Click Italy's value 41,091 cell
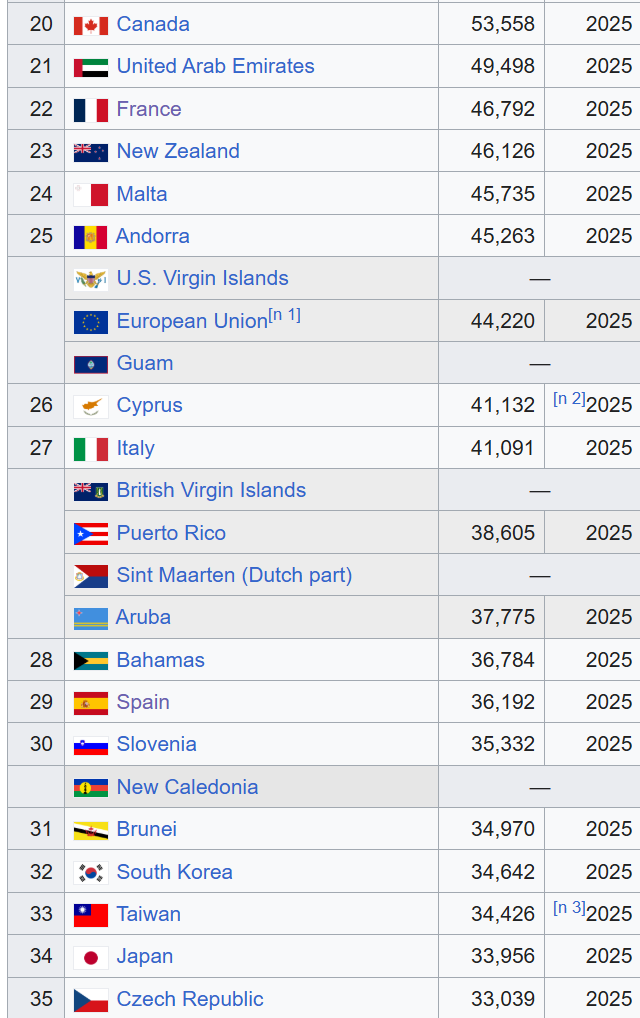Image resolution: width=640 pixels, height=1018 pixels. (491, 448)
